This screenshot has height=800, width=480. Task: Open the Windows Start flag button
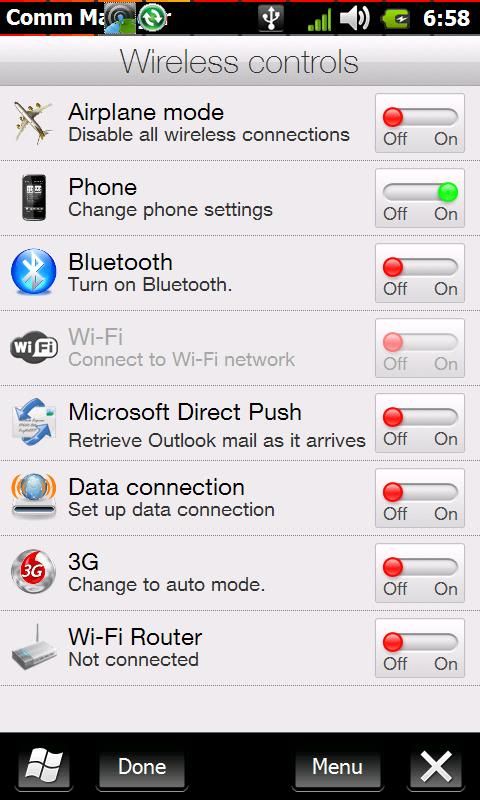(x=44, y=767)
